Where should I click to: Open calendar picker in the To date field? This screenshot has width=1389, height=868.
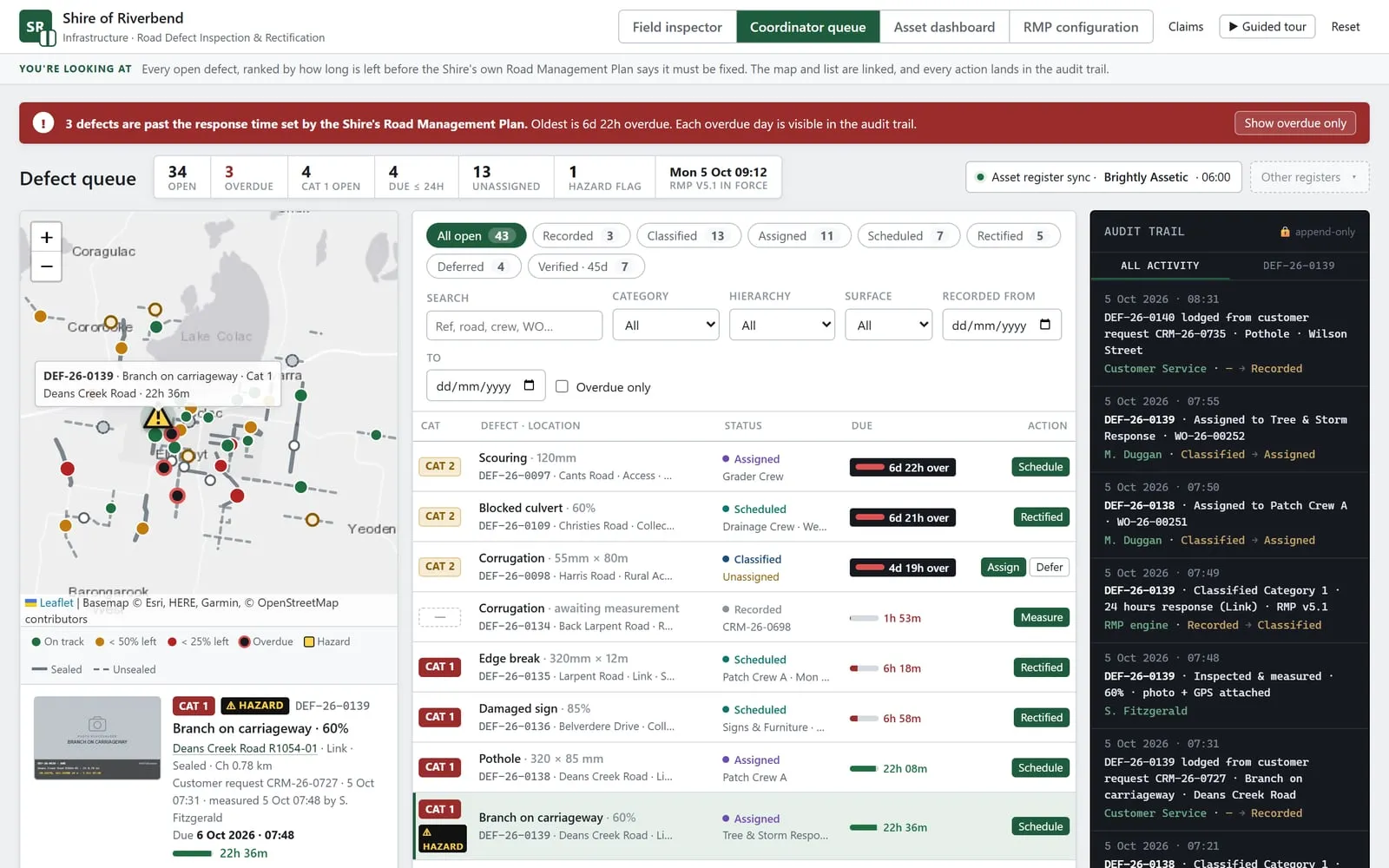529,385
